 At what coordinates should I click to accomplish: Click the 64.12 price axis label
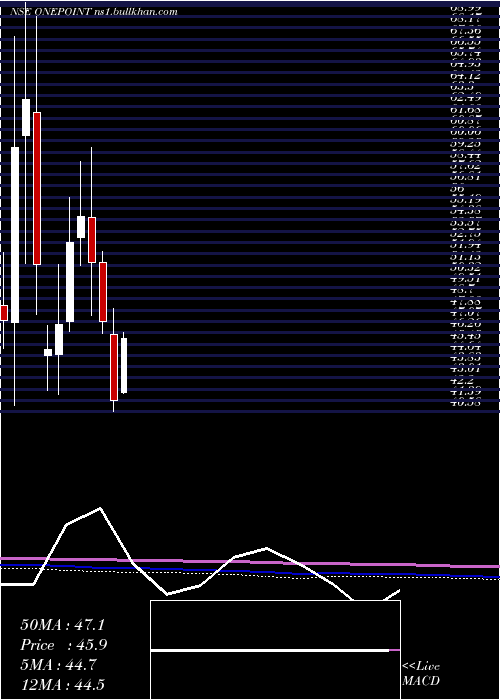coord(466,76)
